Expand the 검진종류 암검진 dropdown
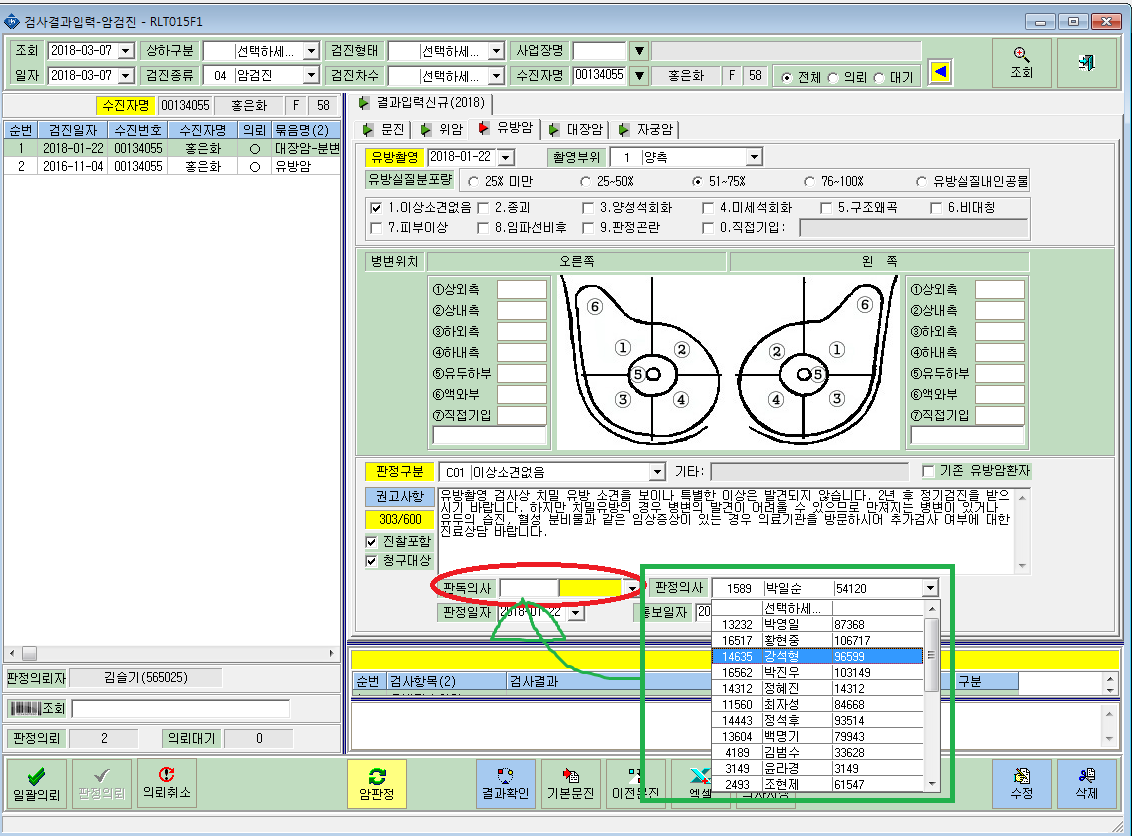1132x836 pixels. point(311,75)
